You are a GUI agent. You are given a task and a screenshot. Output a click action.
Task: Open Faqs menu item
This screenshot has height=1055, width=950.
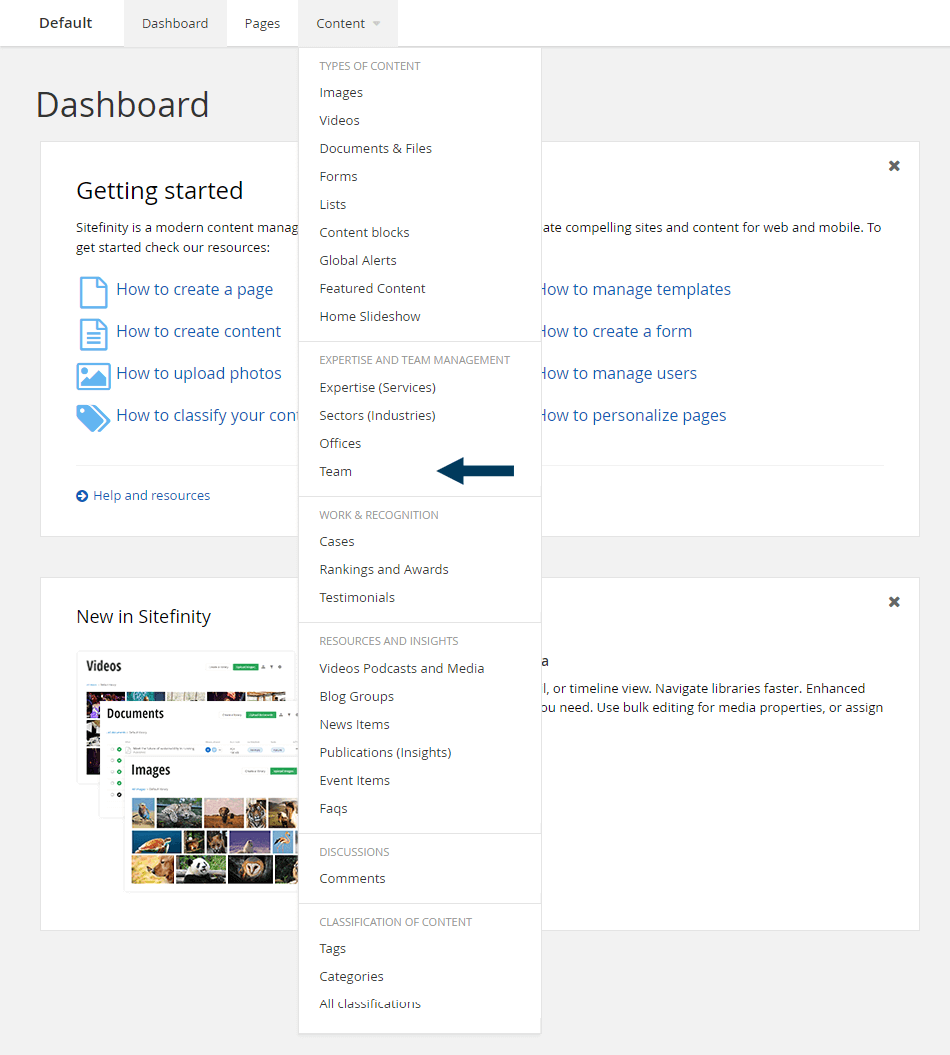(334, 809)
